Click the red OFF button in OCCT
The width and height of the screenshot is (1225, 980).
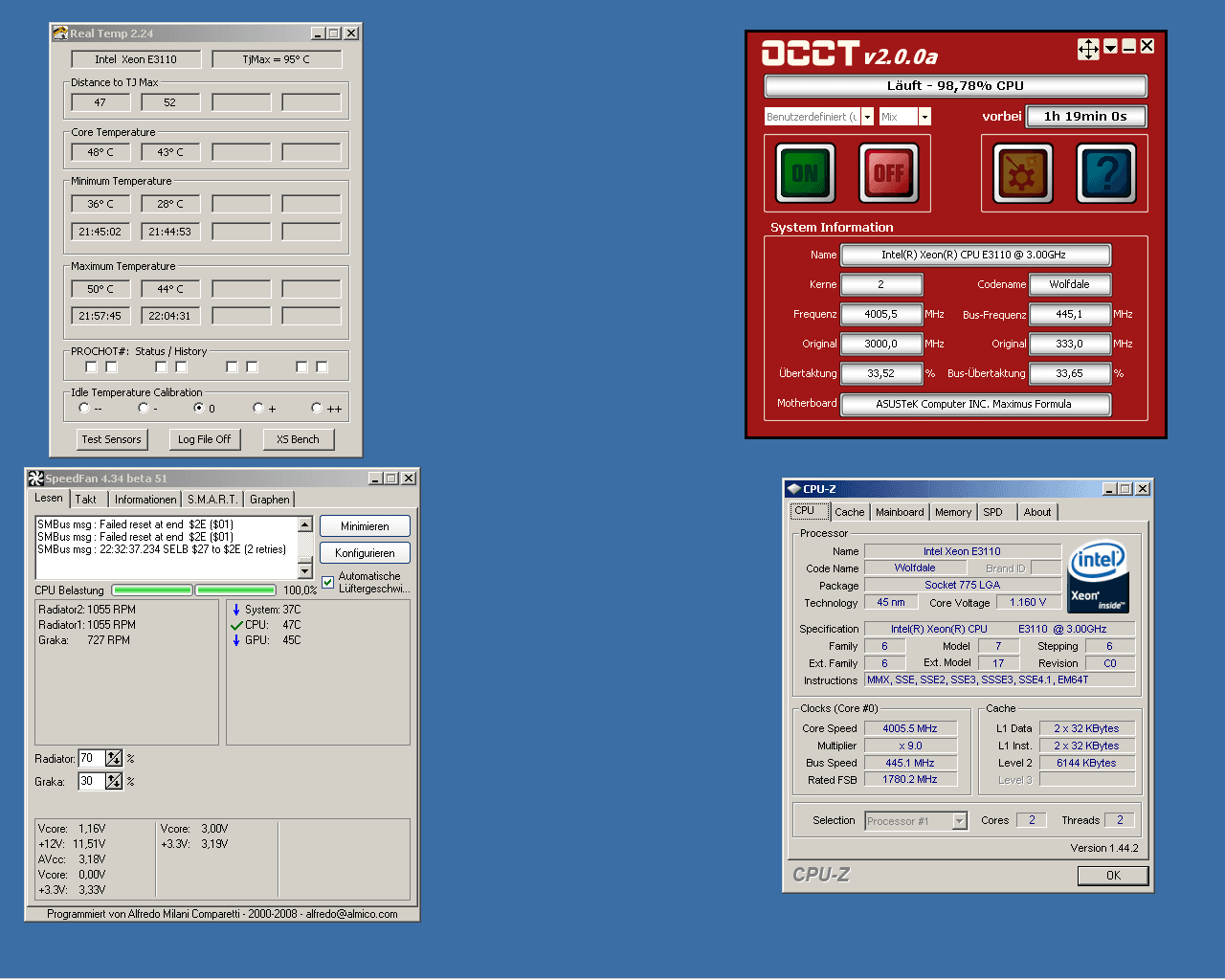888,173
